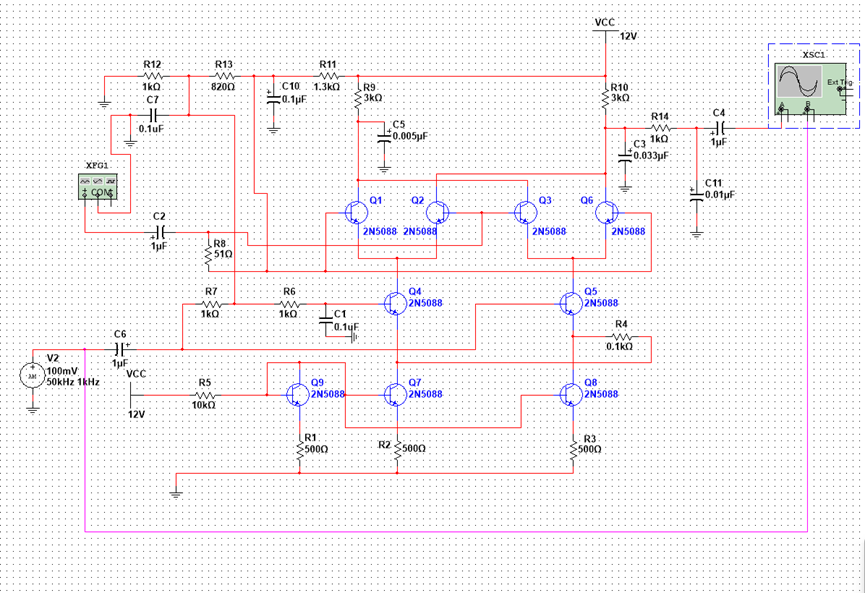
Task: Click the V2 AM voltage source symbol
Action: coord(33,376)
